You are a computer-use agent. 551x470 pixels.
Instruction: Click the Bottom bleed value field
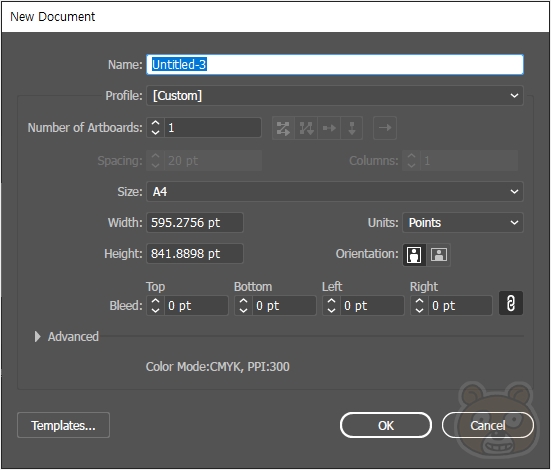point(284,305)
